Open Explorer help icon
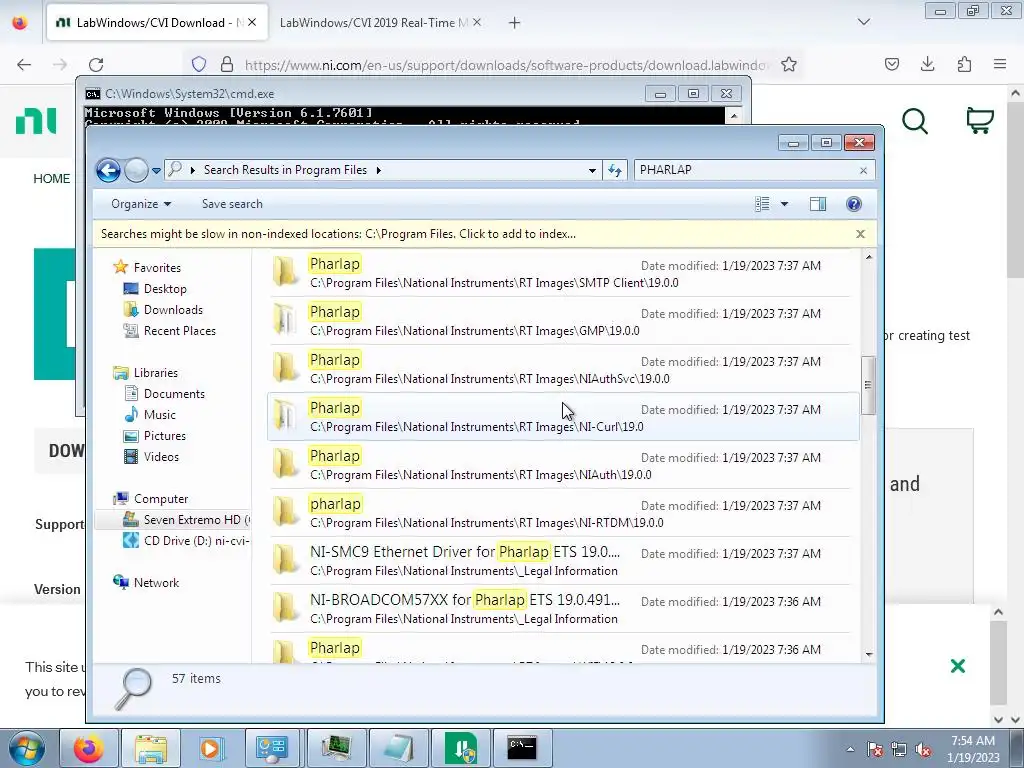This screenshot has height=768, width=1024. coord(854,204)
